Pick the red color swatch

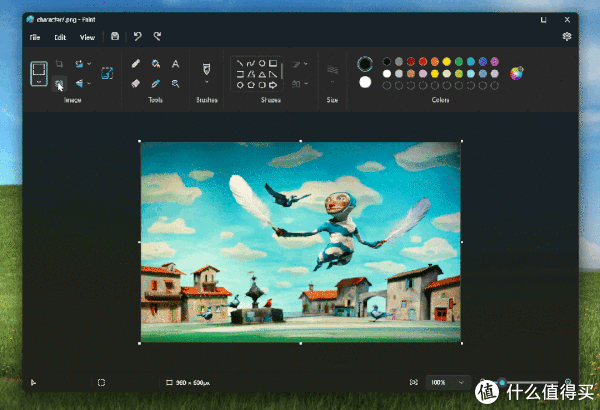[423, 61]
